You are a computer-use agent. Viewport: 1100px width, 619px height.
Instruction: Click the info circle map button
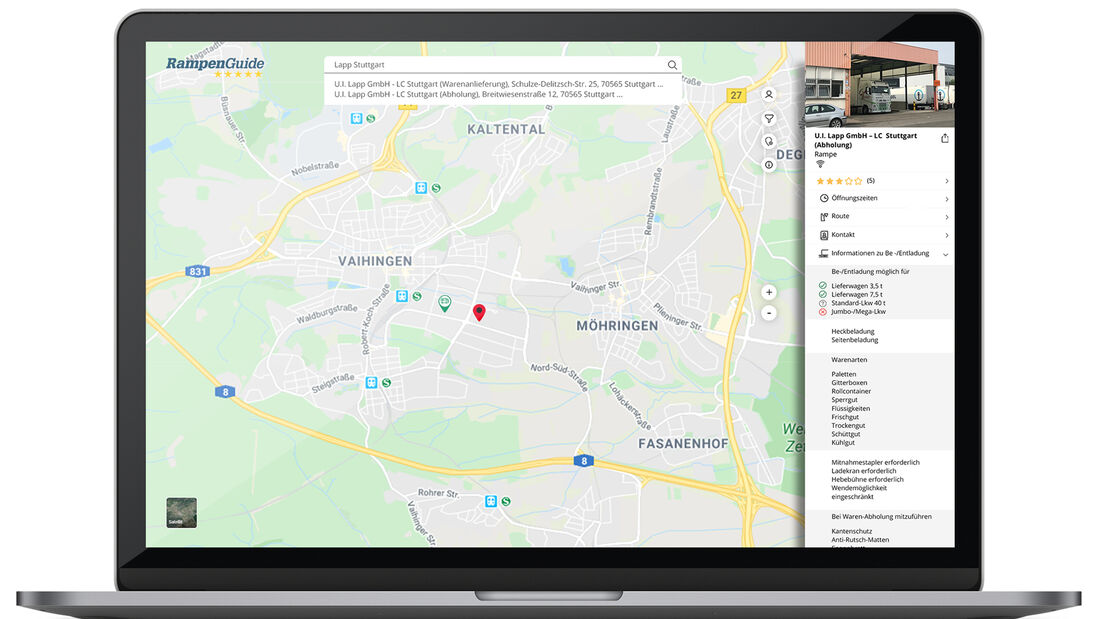coord(769,165)
